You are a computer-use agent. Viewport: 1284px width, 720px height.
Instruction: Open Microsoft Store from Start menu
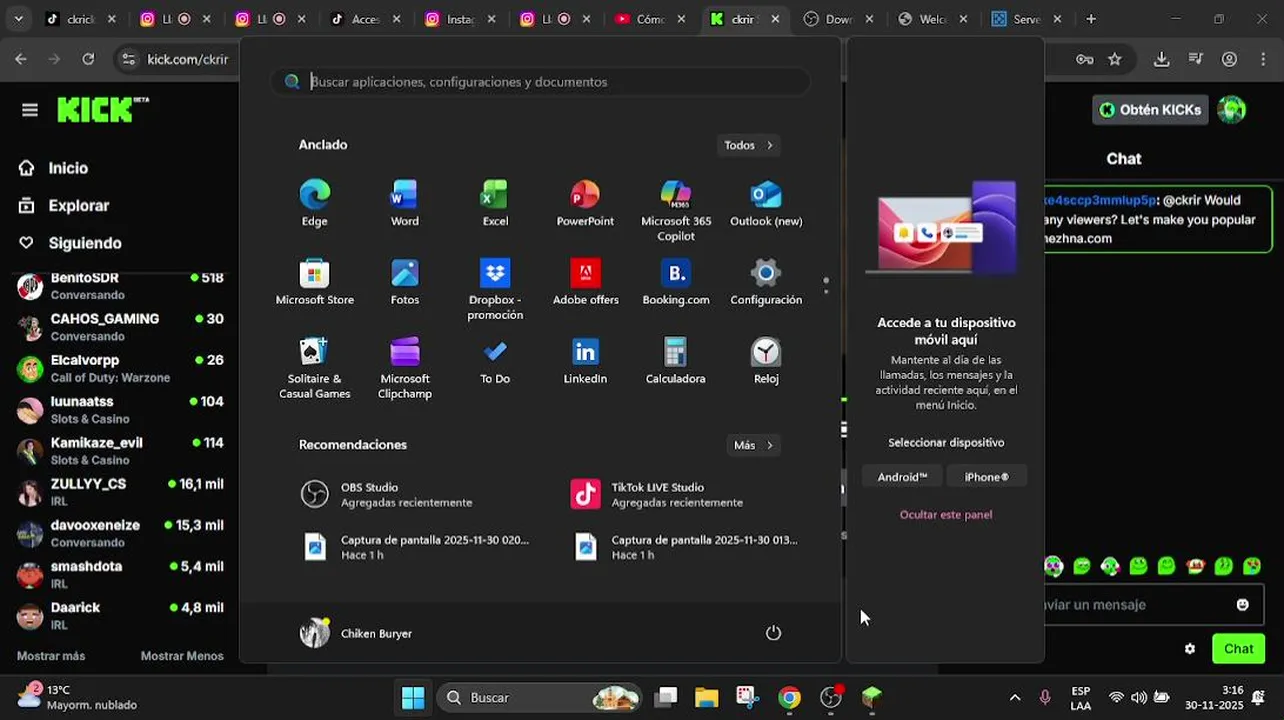315,282
